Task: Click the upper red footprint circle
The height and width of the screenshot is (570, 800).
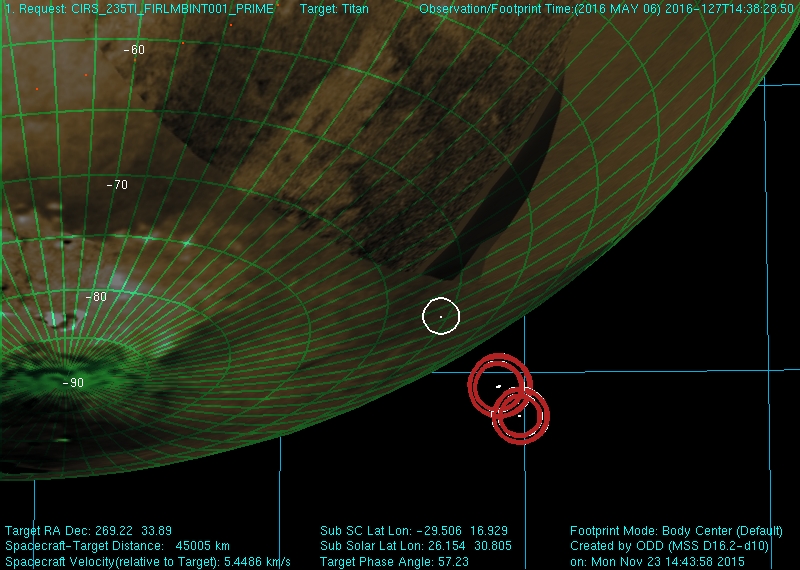Action: (500, 385)
